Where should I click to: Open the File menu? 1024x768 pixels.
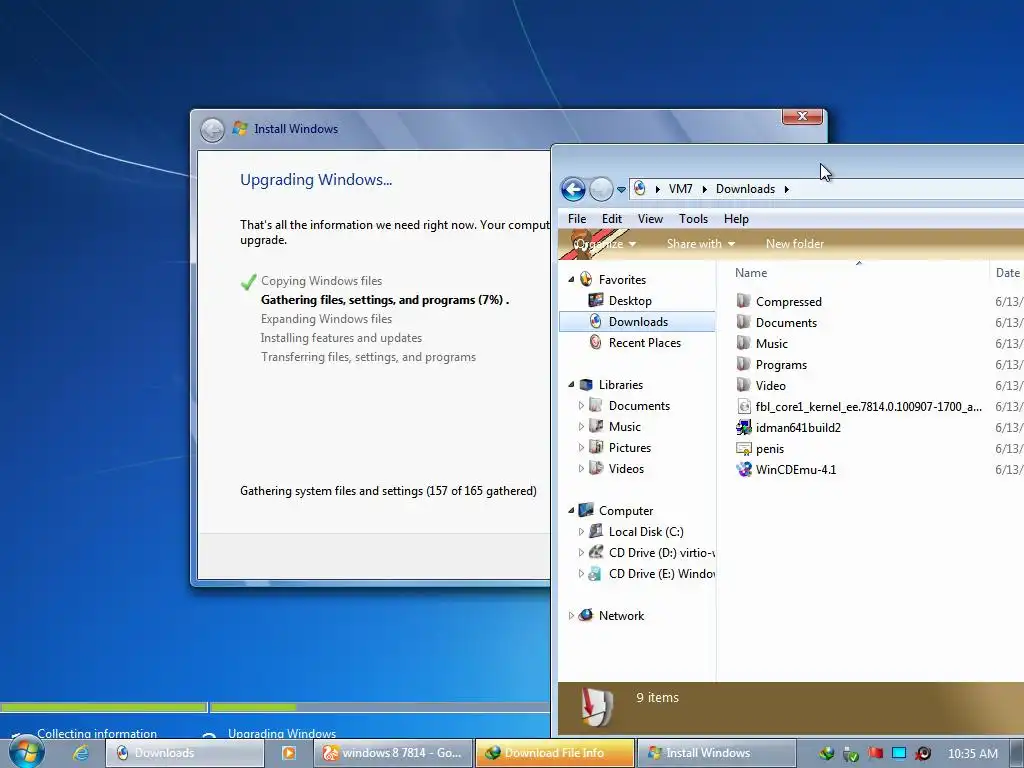click(x=577, y=219)
